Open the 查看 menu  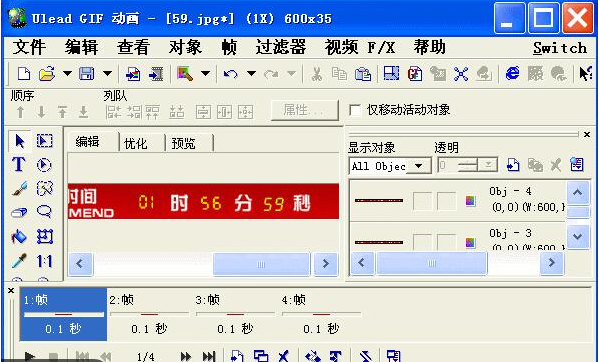click(x=133, y=47)
